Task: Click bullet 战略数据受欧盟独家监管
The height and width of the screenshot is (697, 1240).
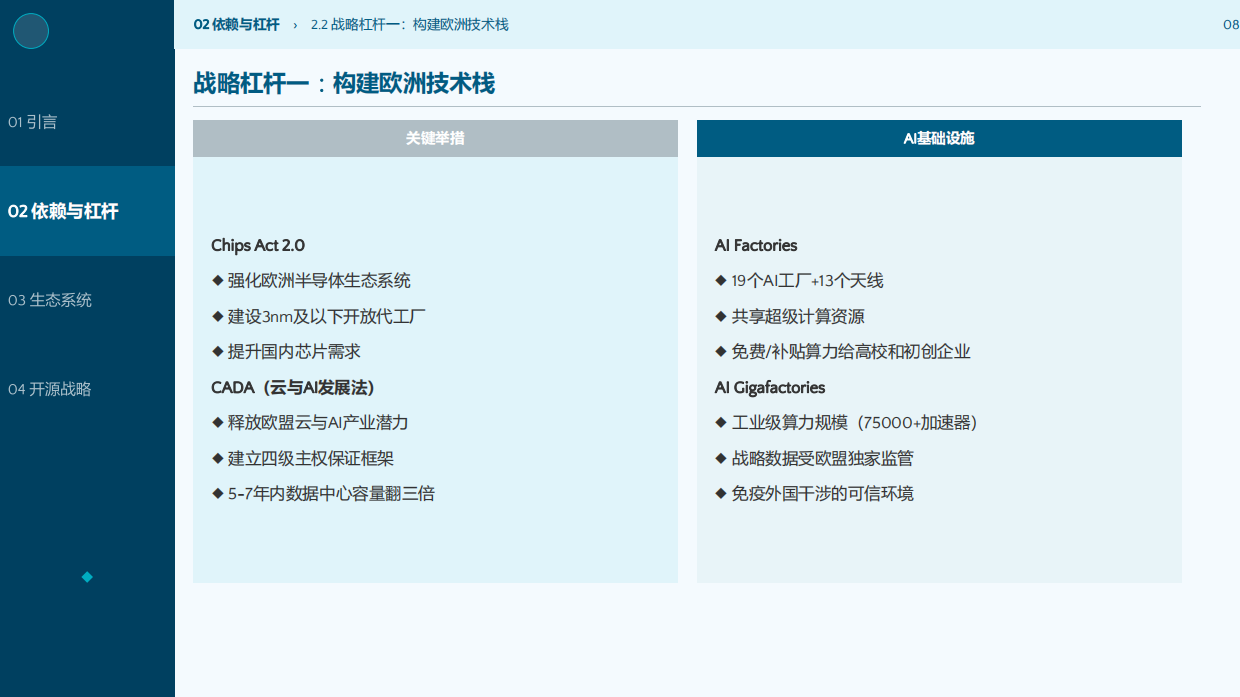Action: point(814,458)
